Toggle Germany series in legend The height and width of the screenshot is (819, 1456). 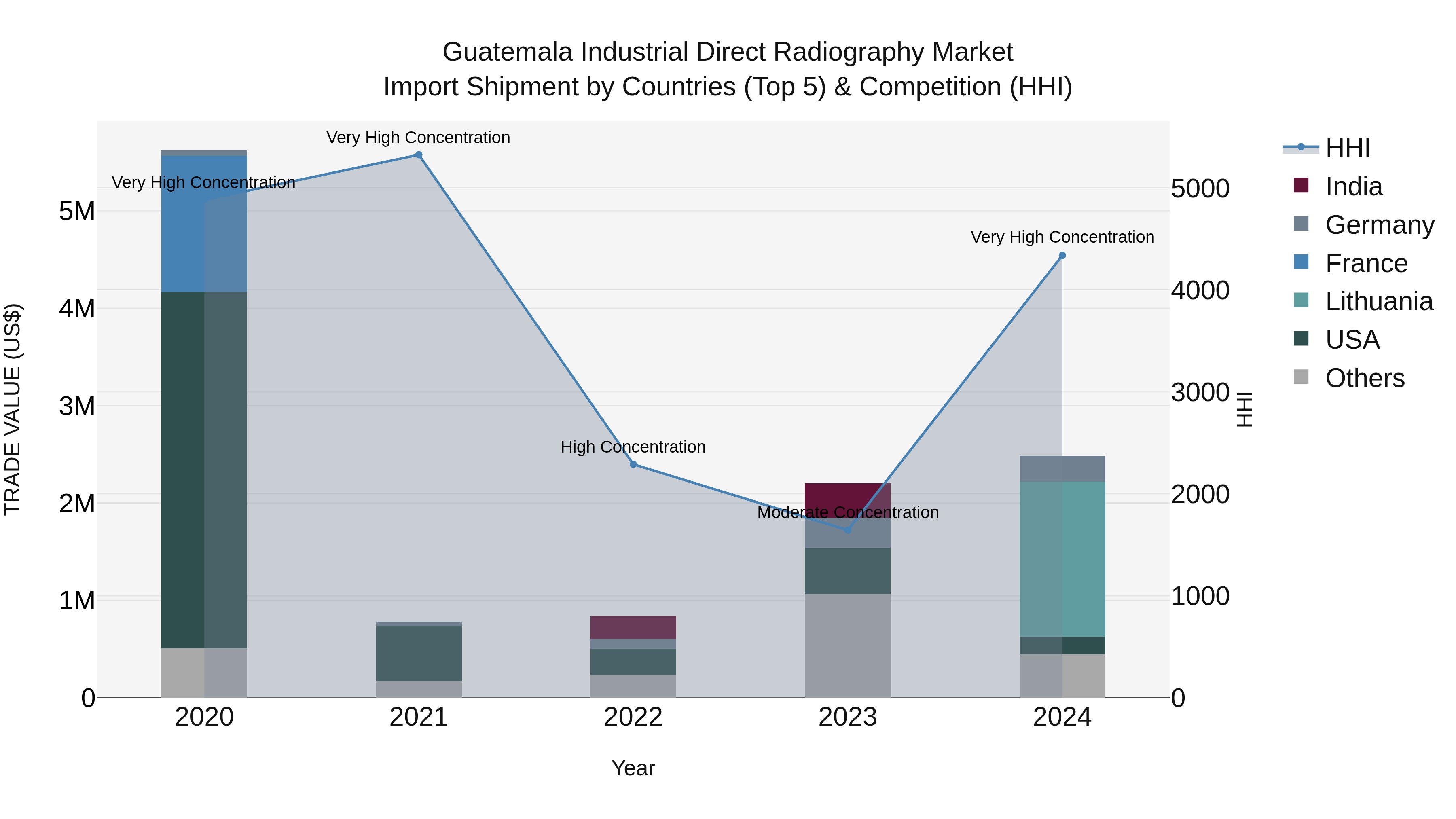[1364, 225]
